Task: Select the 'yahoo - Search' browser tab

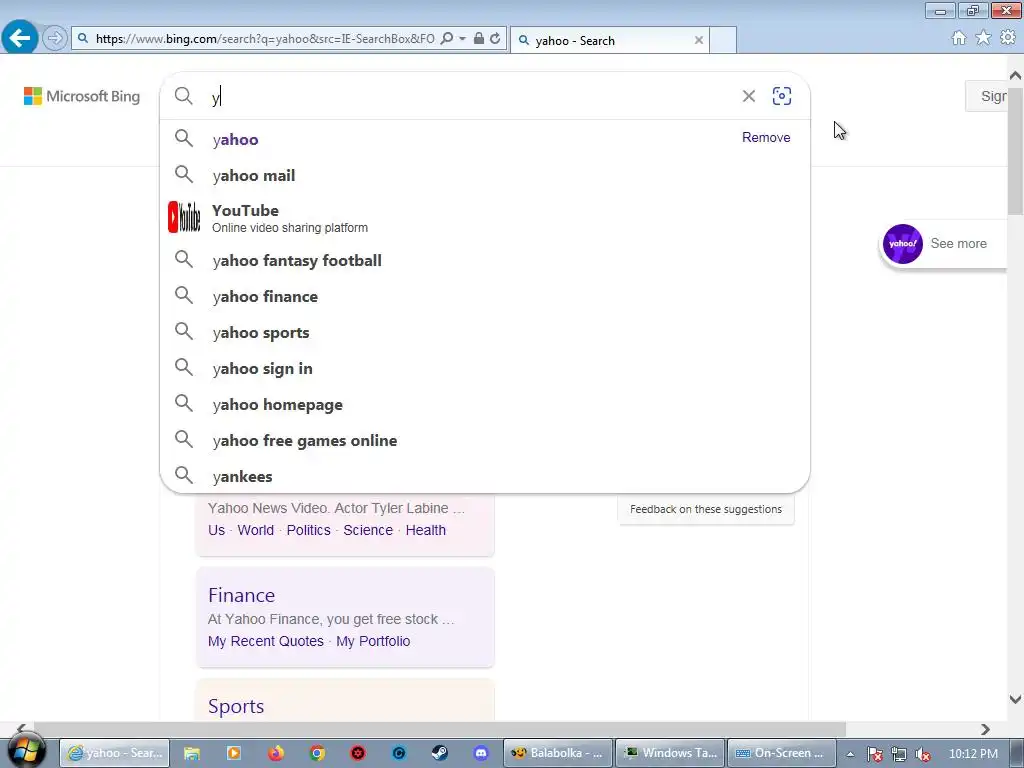Action: (609, 40)
